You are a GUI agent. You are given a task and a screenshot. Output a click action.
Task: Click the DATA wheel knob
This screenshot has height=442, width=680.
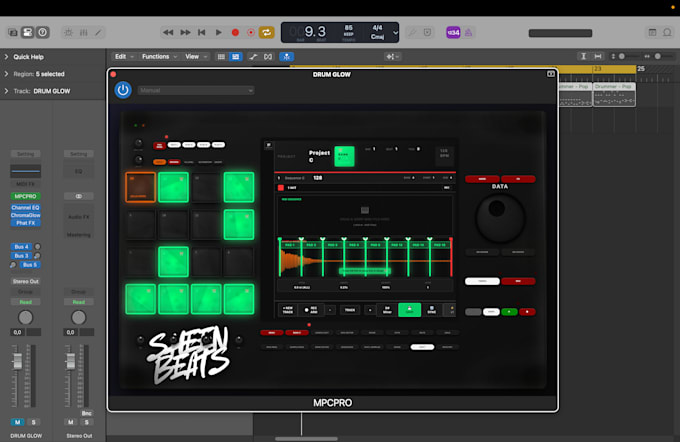coord(500,218)
